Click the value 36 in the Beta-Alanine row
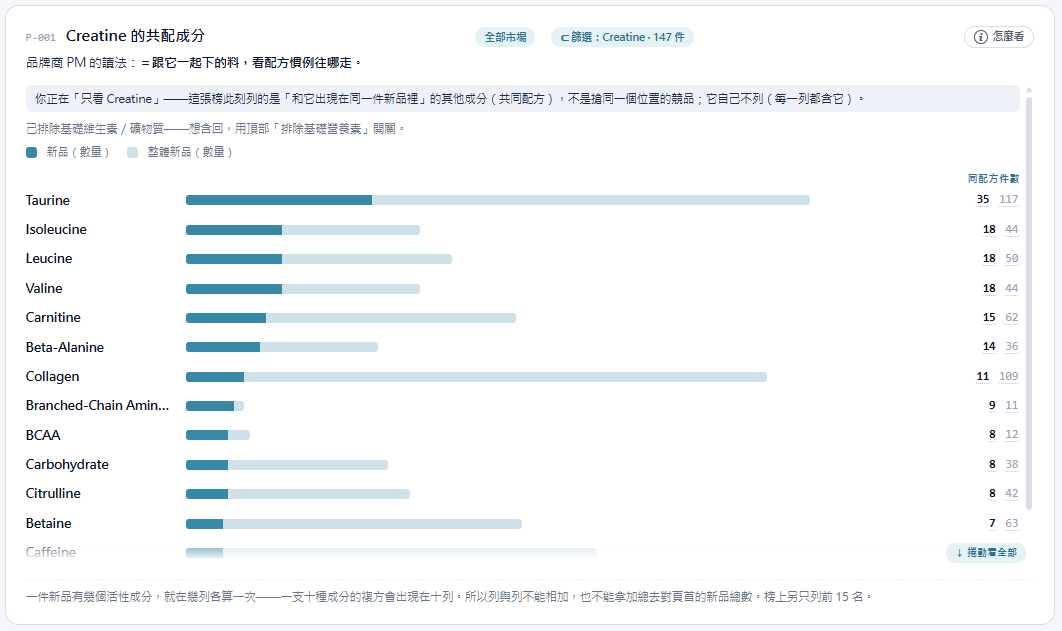The height and width of the screenshot is (631, 1062). point(1012,347)
